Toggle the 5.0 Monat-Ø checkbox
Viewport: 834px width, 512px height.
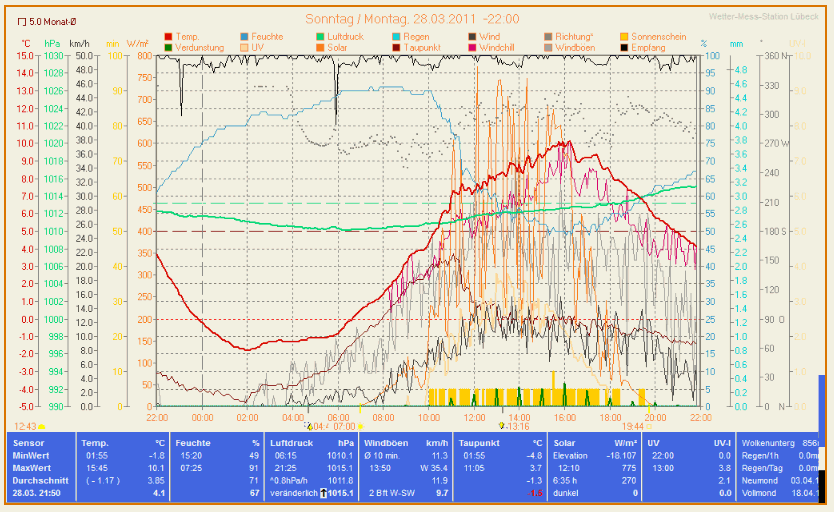tap(22, 20)
